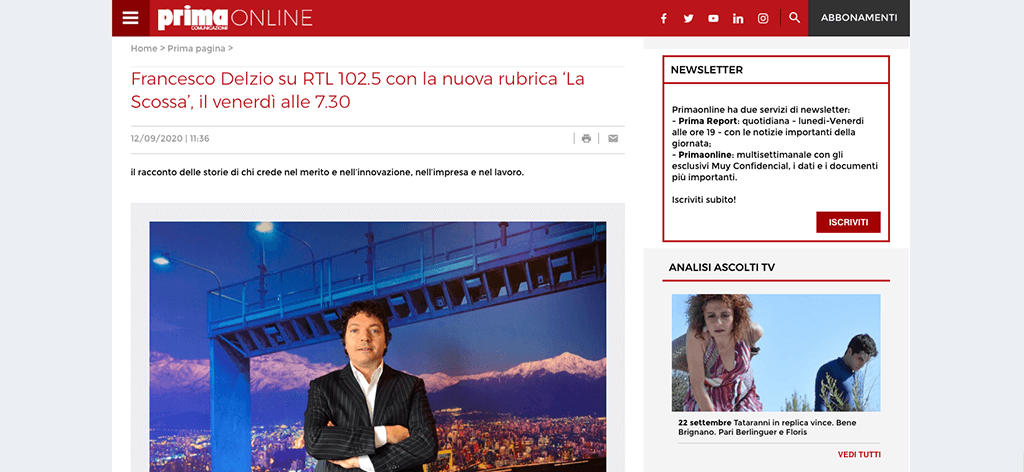Print the article with printer icon
Screen dimensions: 1024x472
tap(586, 138)
